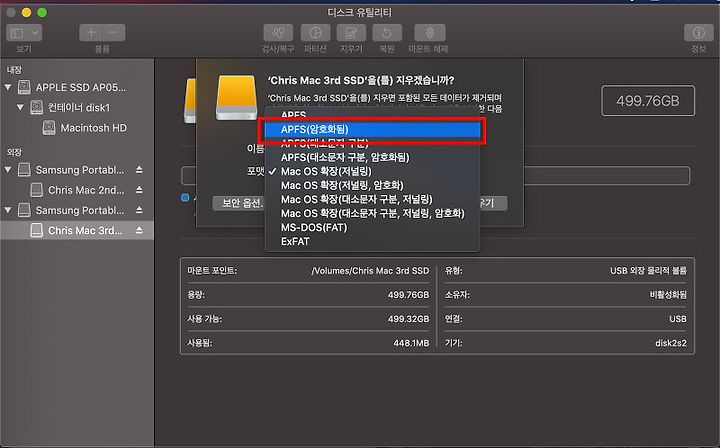Click the USB 외장 물리적 볼륨 type value
This screenshot has width=720, height=448.
pos(648,271)
